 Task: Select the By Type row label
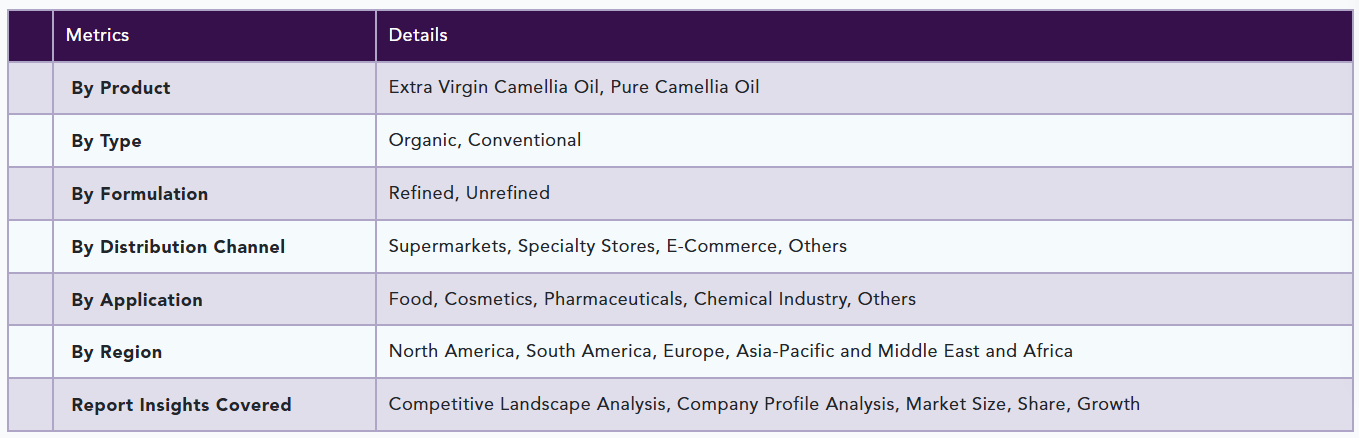106,141
